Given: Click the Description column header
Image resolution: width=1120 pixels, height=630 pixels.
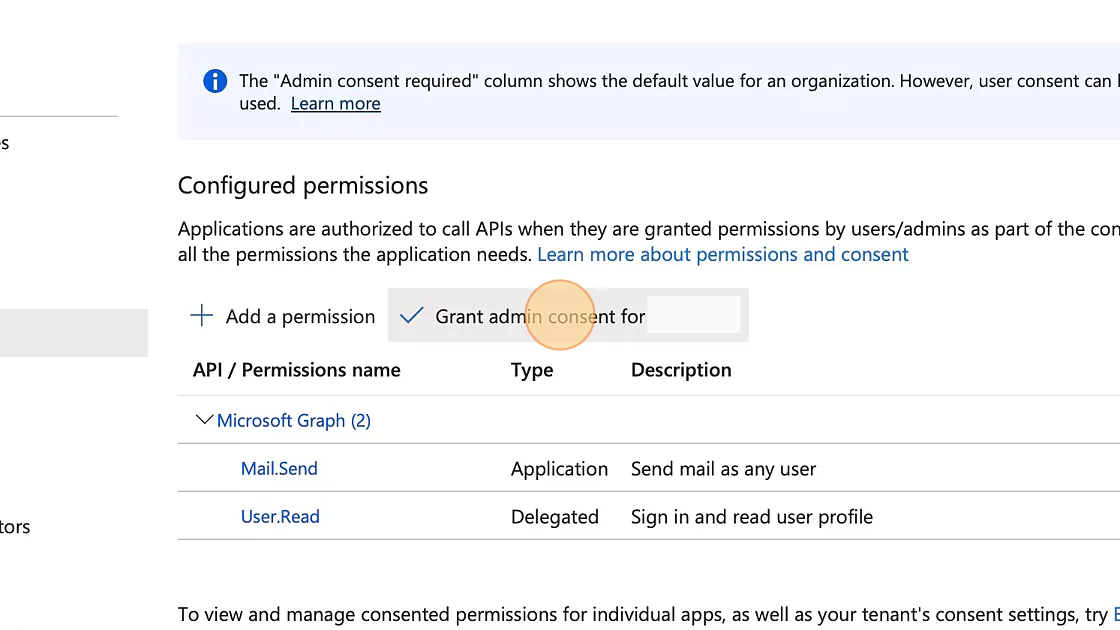Looking at the screenshot, I should click(x=681, y=370).
